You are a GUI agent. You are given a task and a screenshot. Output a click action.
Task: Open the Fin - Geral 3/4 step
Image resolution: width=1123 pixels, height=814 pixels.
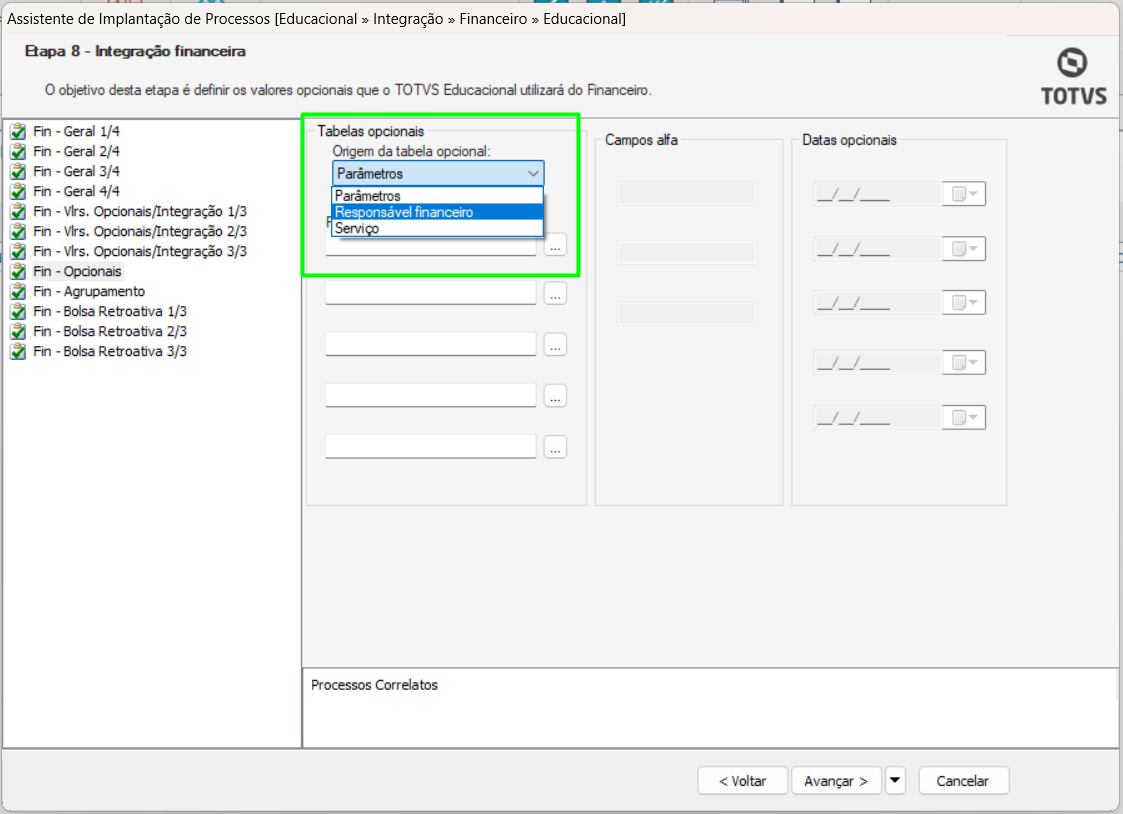point(77,171)
